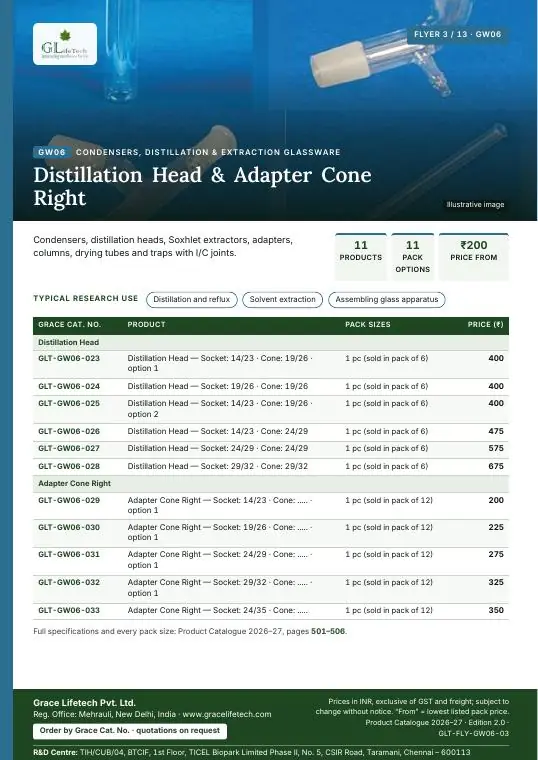Click the price 200
The width and height of the screenshot is (538, 760).
click(496, 500)
